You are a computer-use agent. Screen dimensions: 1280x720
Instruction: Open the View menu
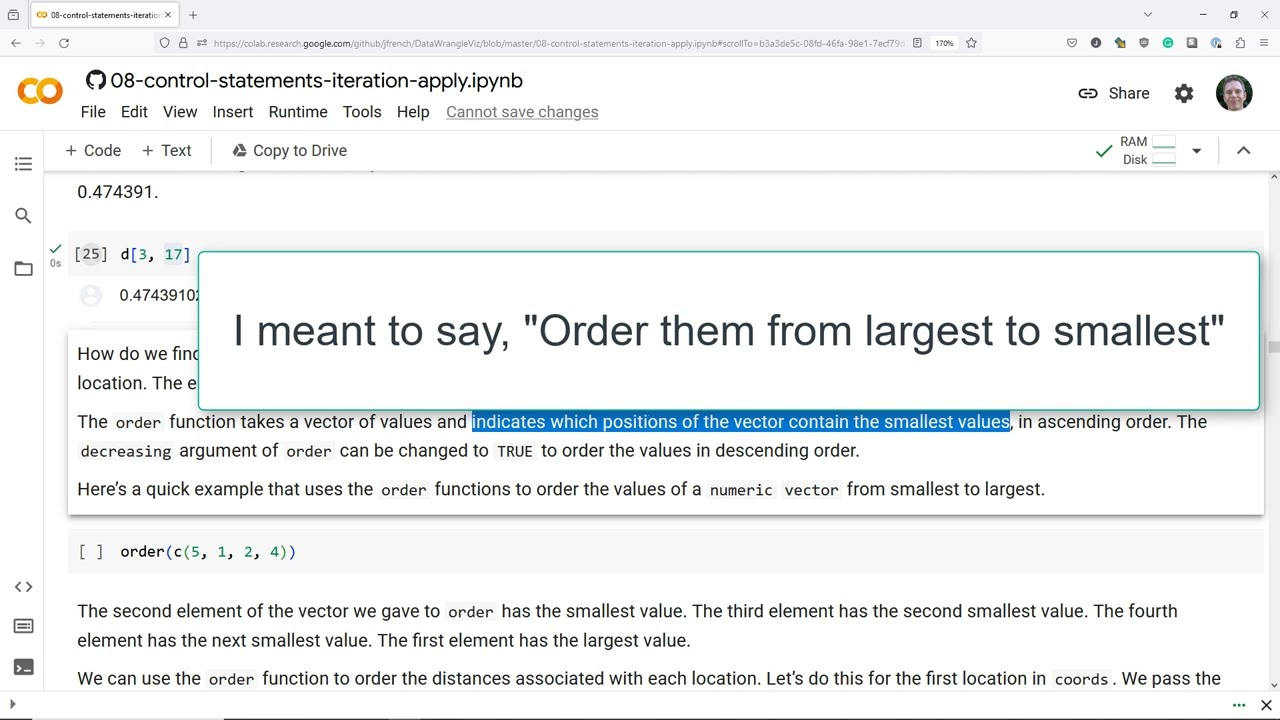point(180,112)
